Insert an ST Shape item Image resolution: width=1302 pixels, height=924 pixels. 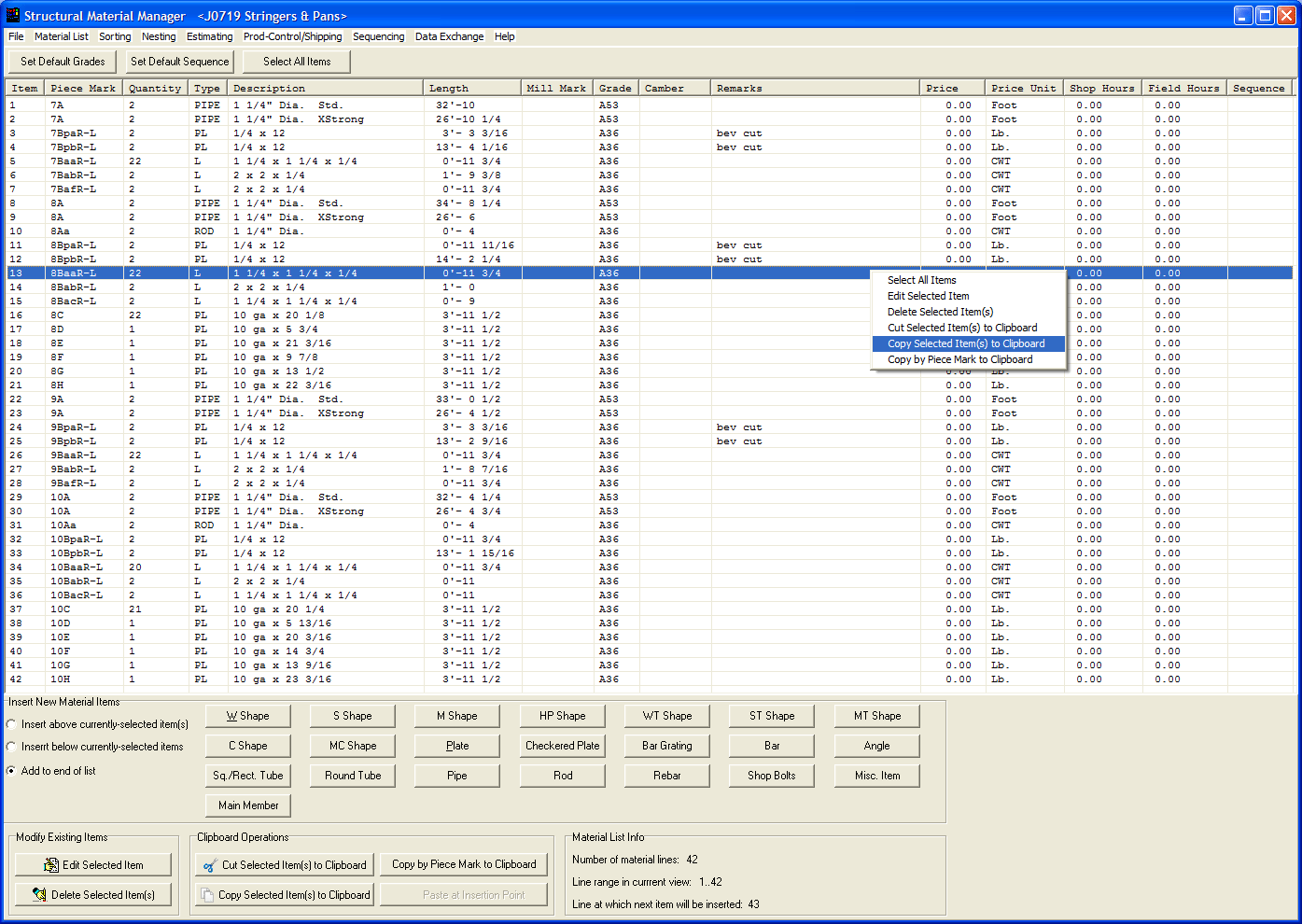(x=772, y=716)
